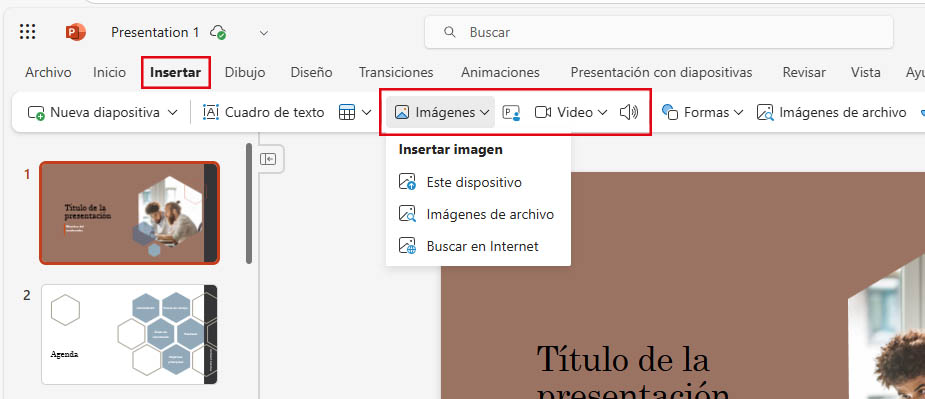Switch to the Diseño tab

click(x=311, y=73)
